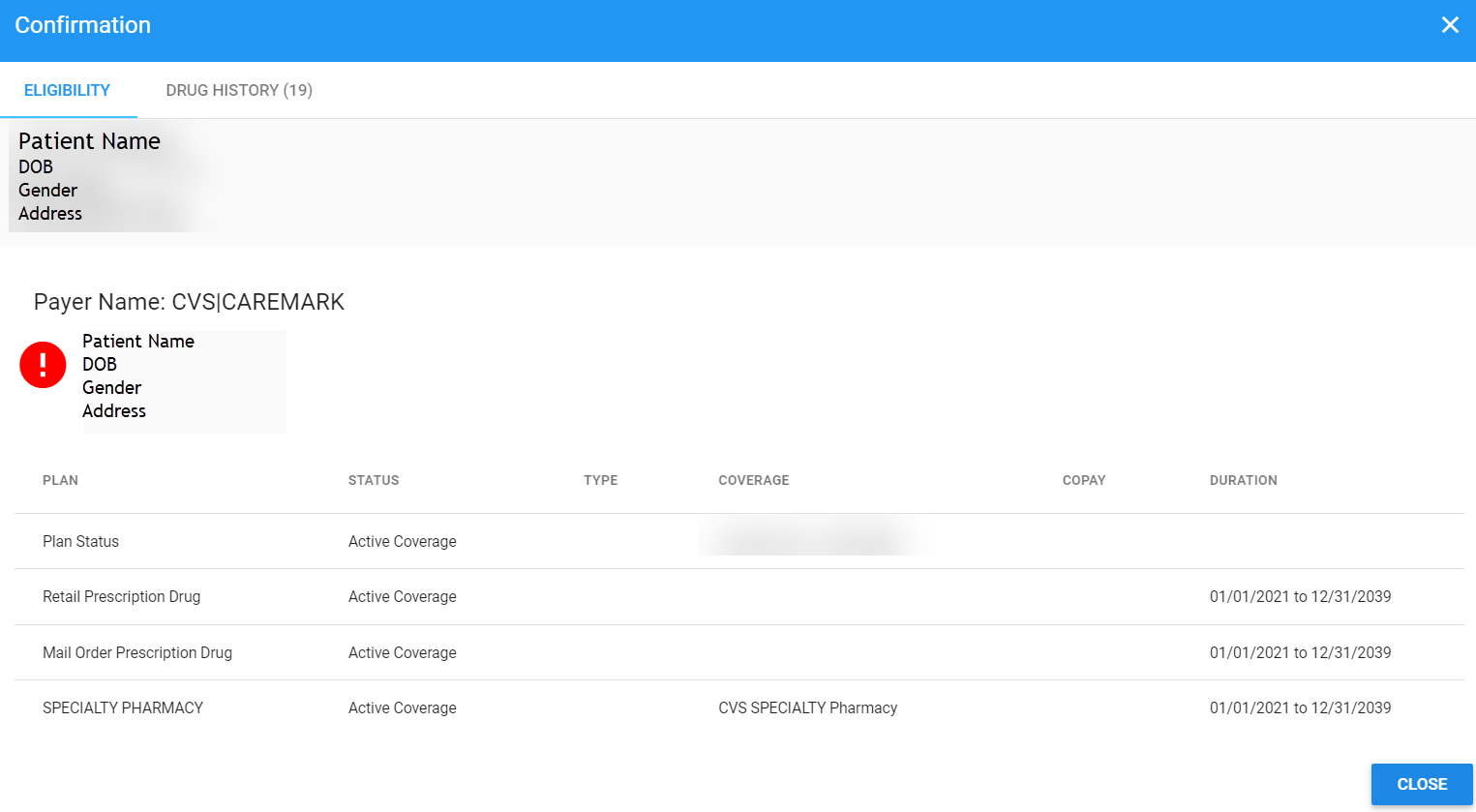
Task: Click Active Coverage in Retail Prescription Drug row
Action: pos(403,596)
